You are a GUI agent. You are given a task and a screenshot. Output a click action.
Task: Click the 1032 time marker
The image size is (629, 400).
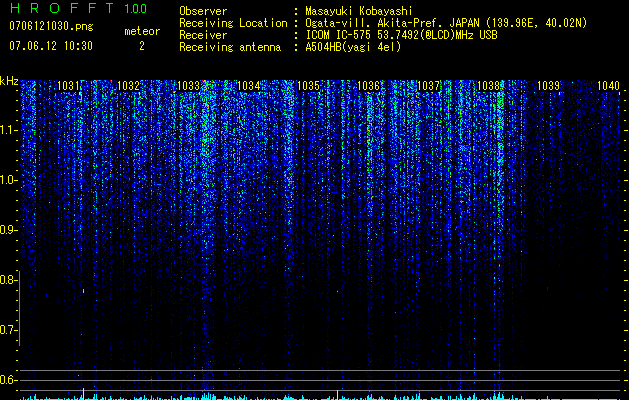[128, 86]
